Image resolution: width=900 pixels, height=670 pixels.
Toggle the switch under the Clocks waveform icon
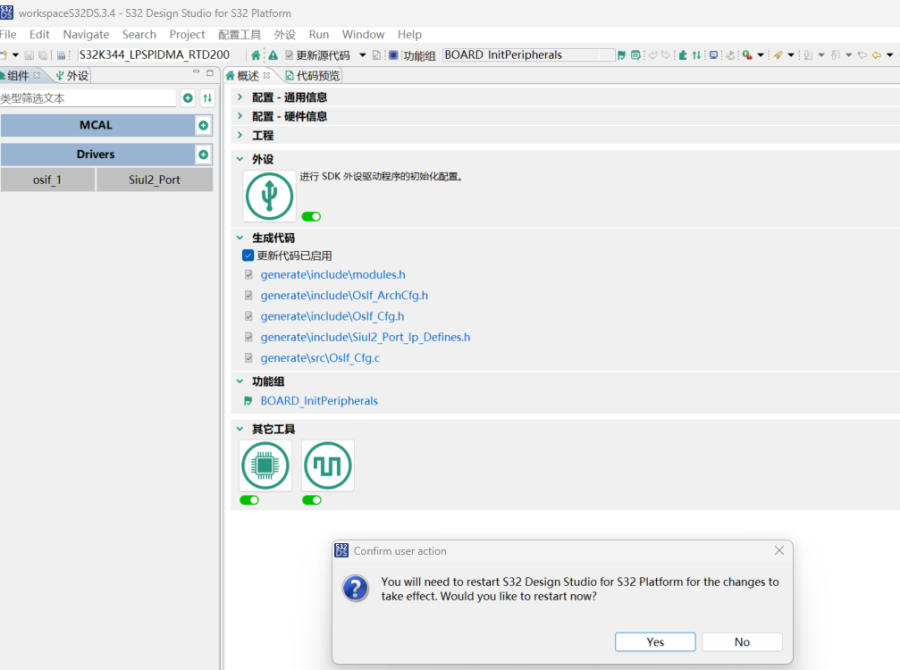(311, 500)
